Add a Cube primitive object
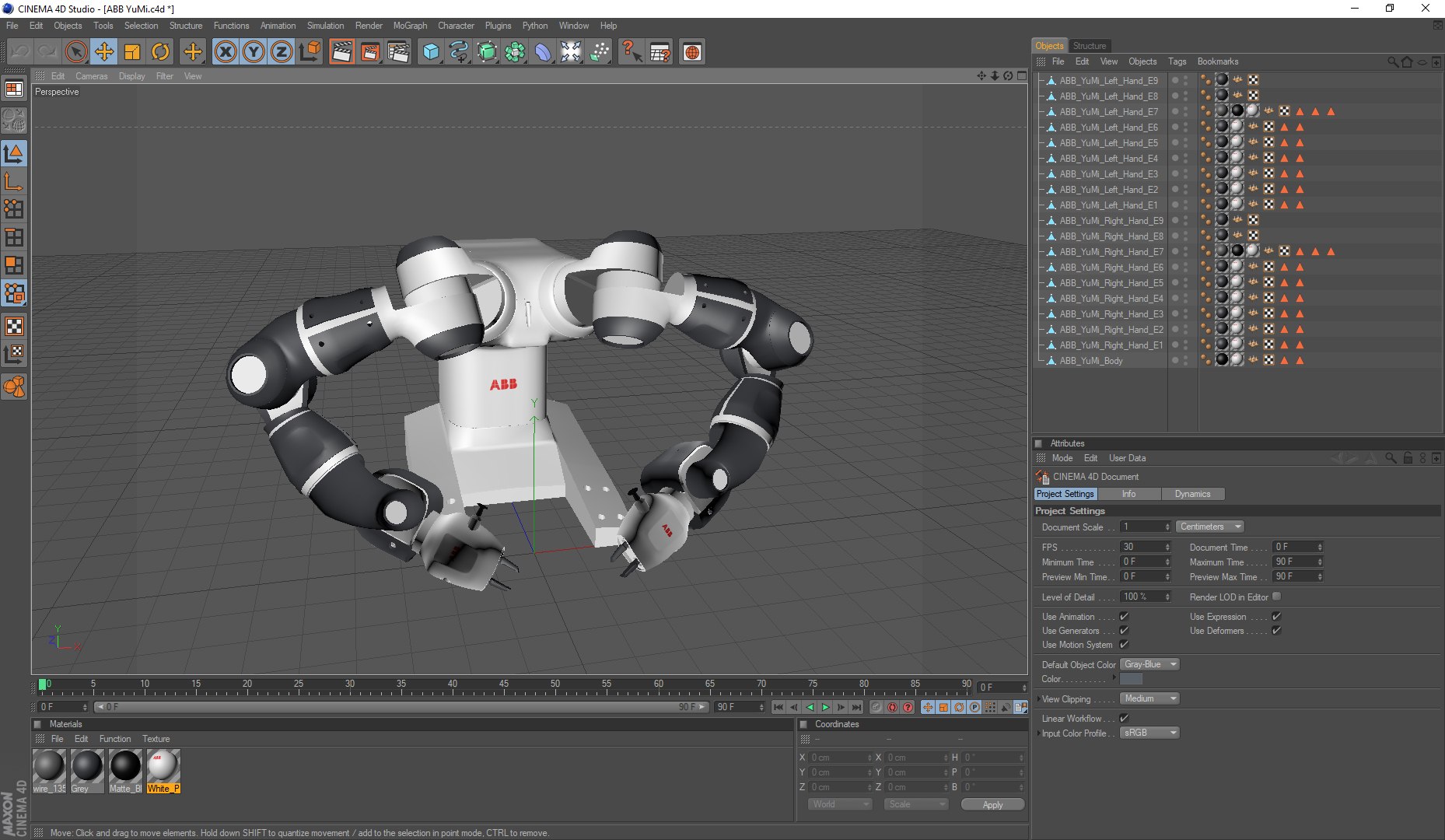This screenshot has height=840, width=1445. (431, 52)
